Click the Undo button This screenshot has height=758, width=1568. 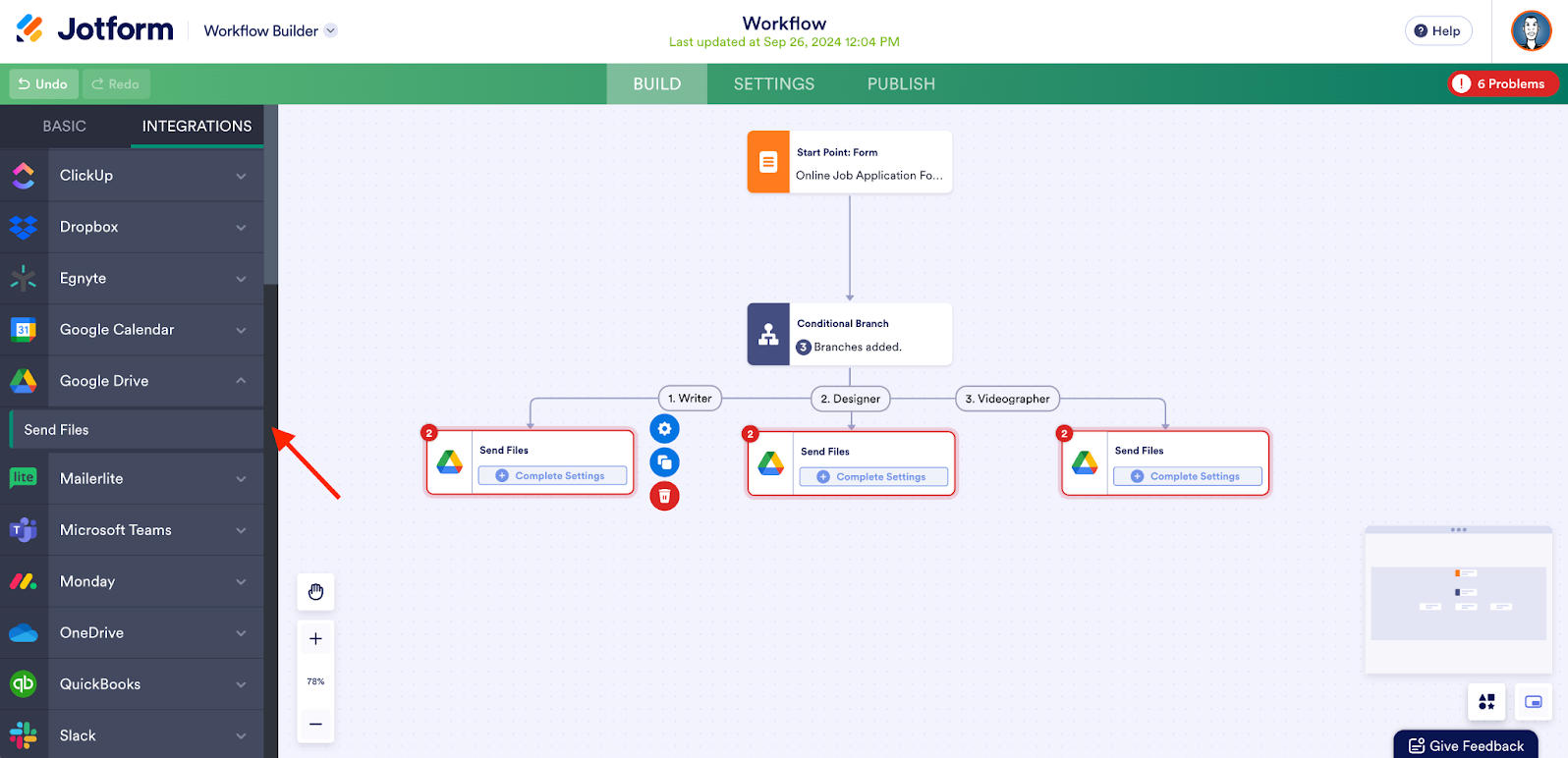[x=44, y=84]
